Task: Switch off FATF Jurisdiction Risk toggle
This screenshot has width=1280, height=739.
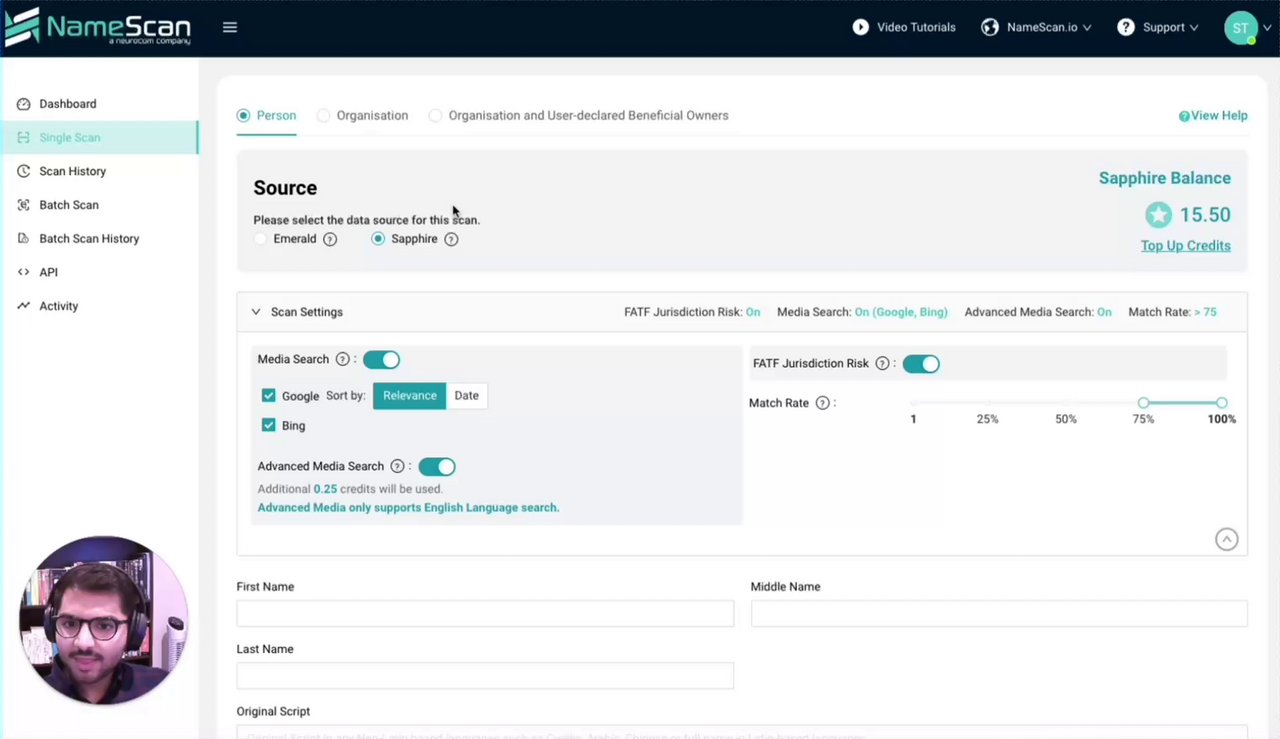Action: coord(921,364)
